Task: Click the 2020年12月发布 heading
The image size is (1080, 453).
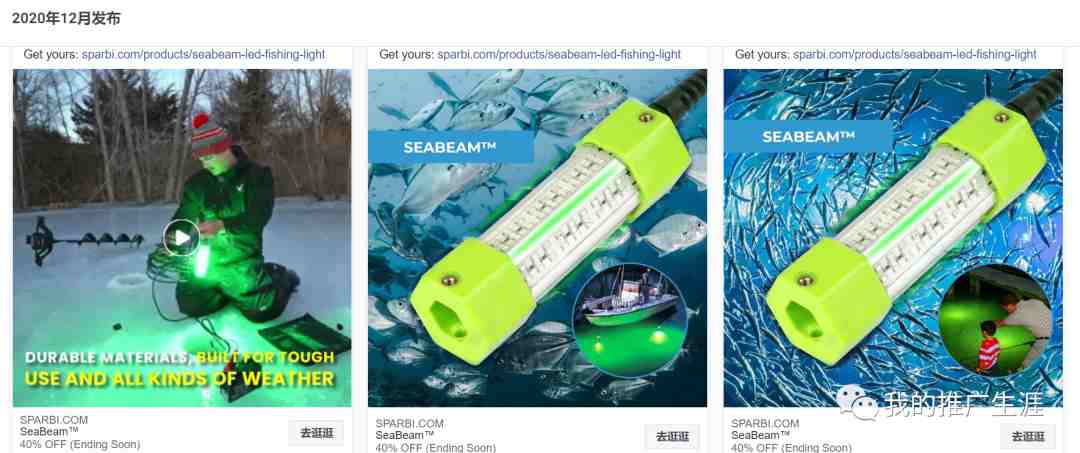Action: click(66, 19)
